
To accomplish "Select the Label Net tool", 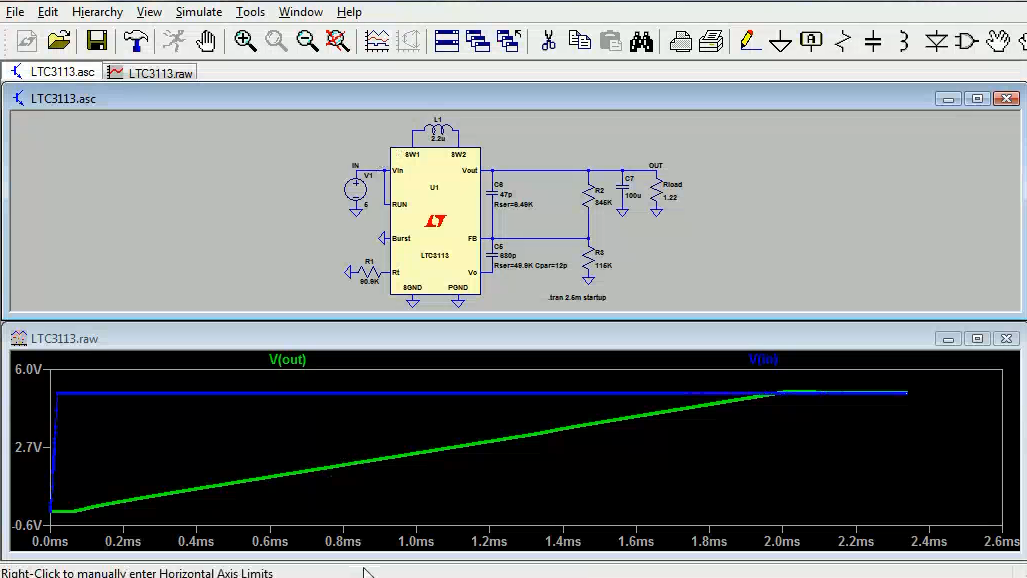I will (x=811, y=41).
